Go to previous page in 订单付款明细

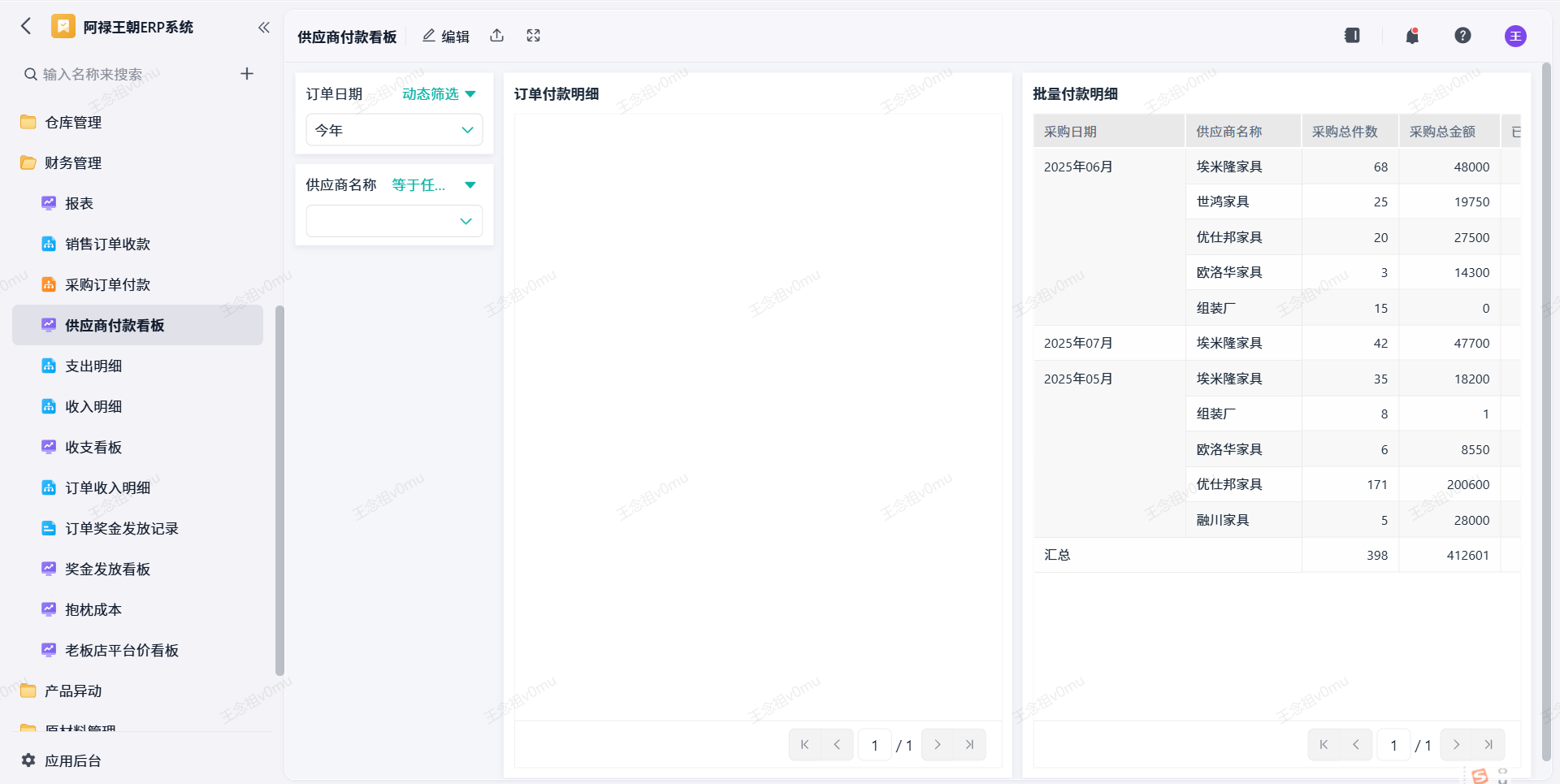click(837, 745)
